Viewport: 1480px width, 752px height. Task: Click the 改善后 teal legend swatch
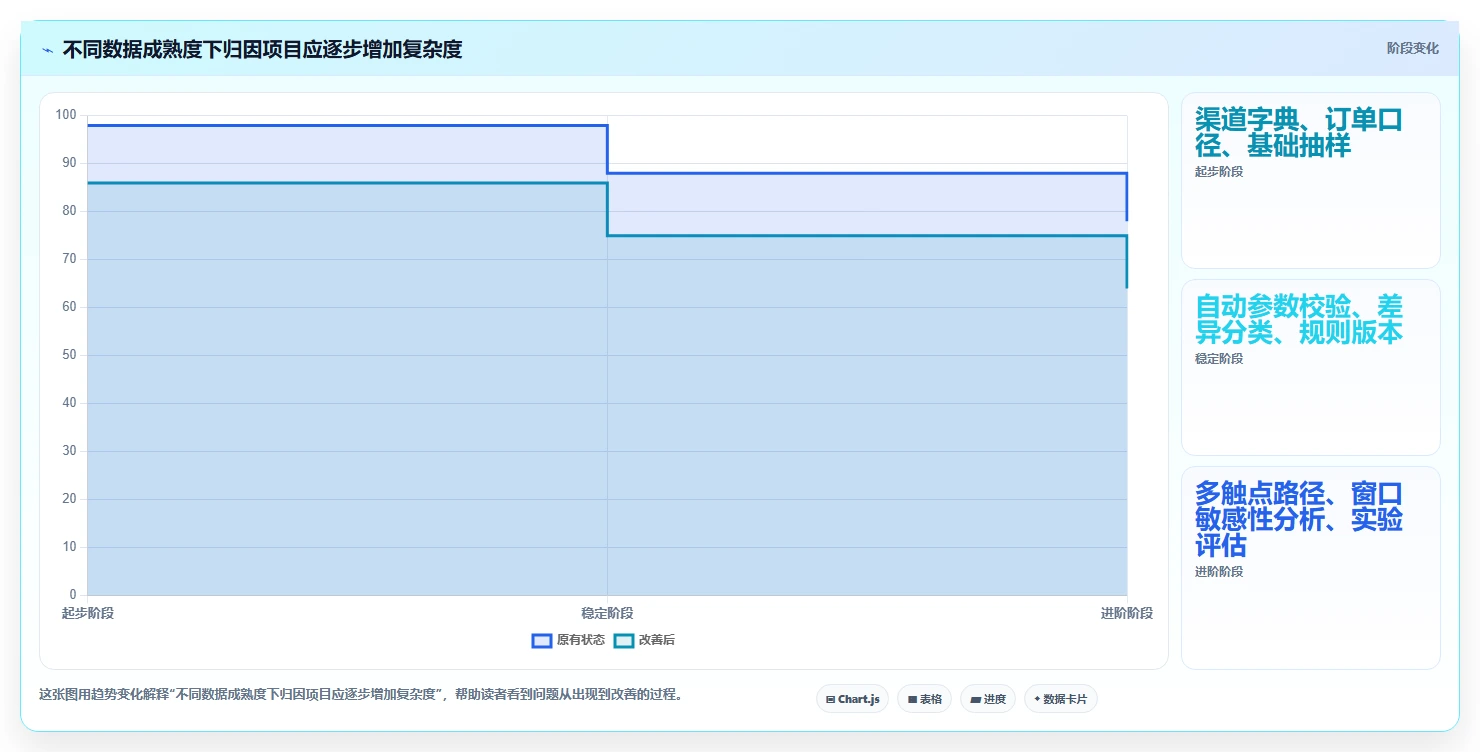click(624, 640)
